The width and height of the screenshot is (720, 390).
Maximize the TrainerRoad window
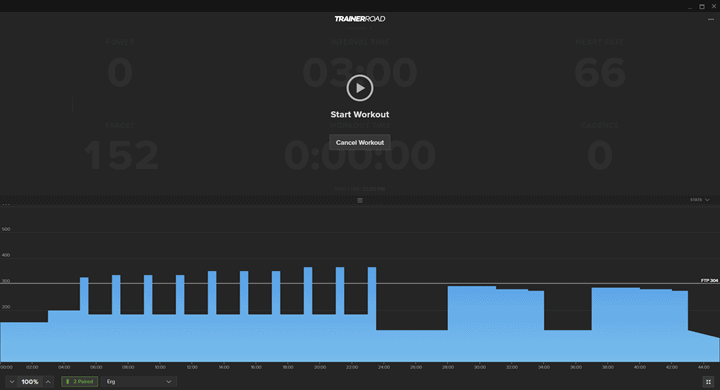(x=702, y=6)
